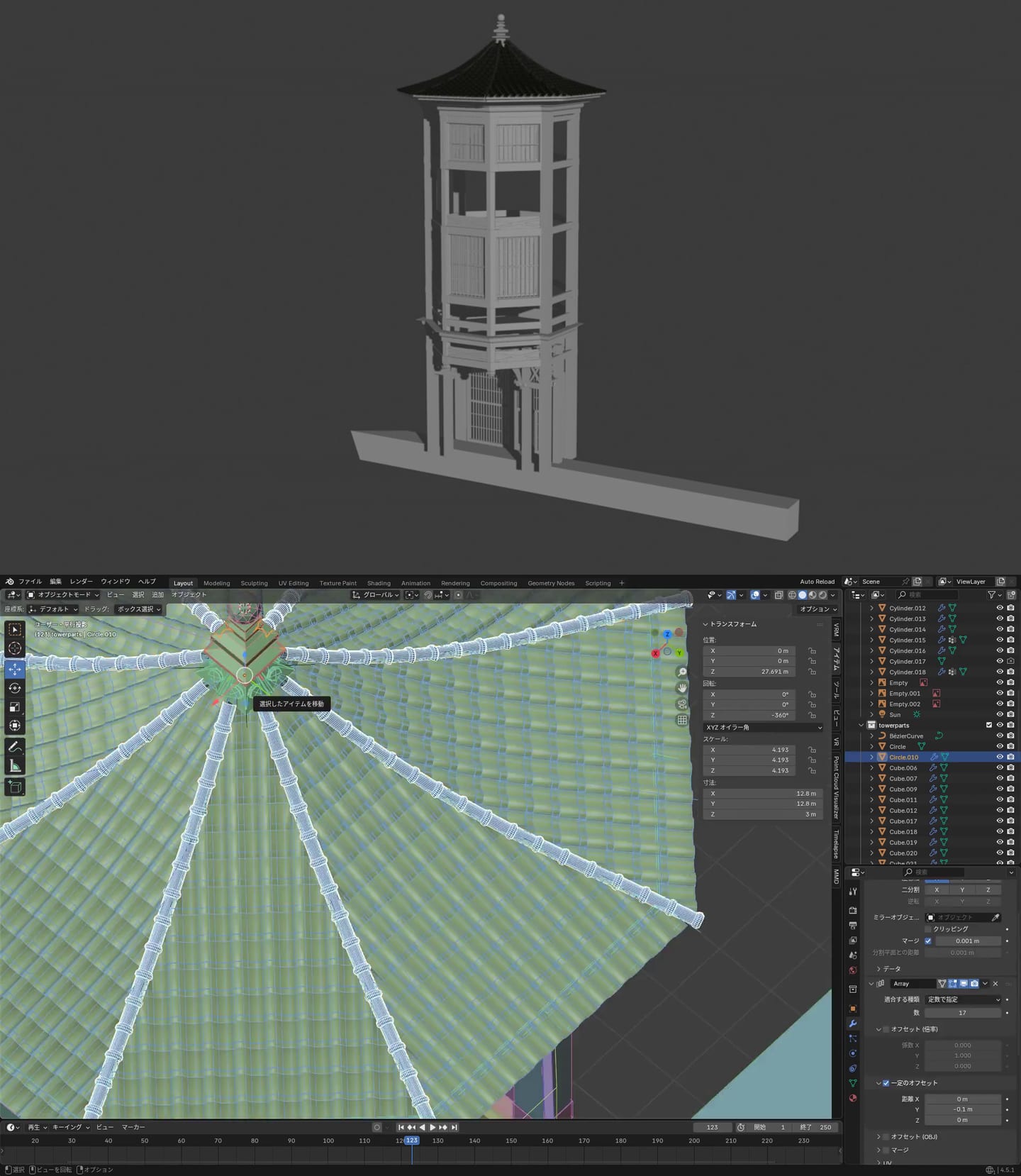Image resolution: width=1021 pixels, height=1176 pixels.
Task: Toggle the Constant Offset checkbox
Action: [x=886, y=1083]
